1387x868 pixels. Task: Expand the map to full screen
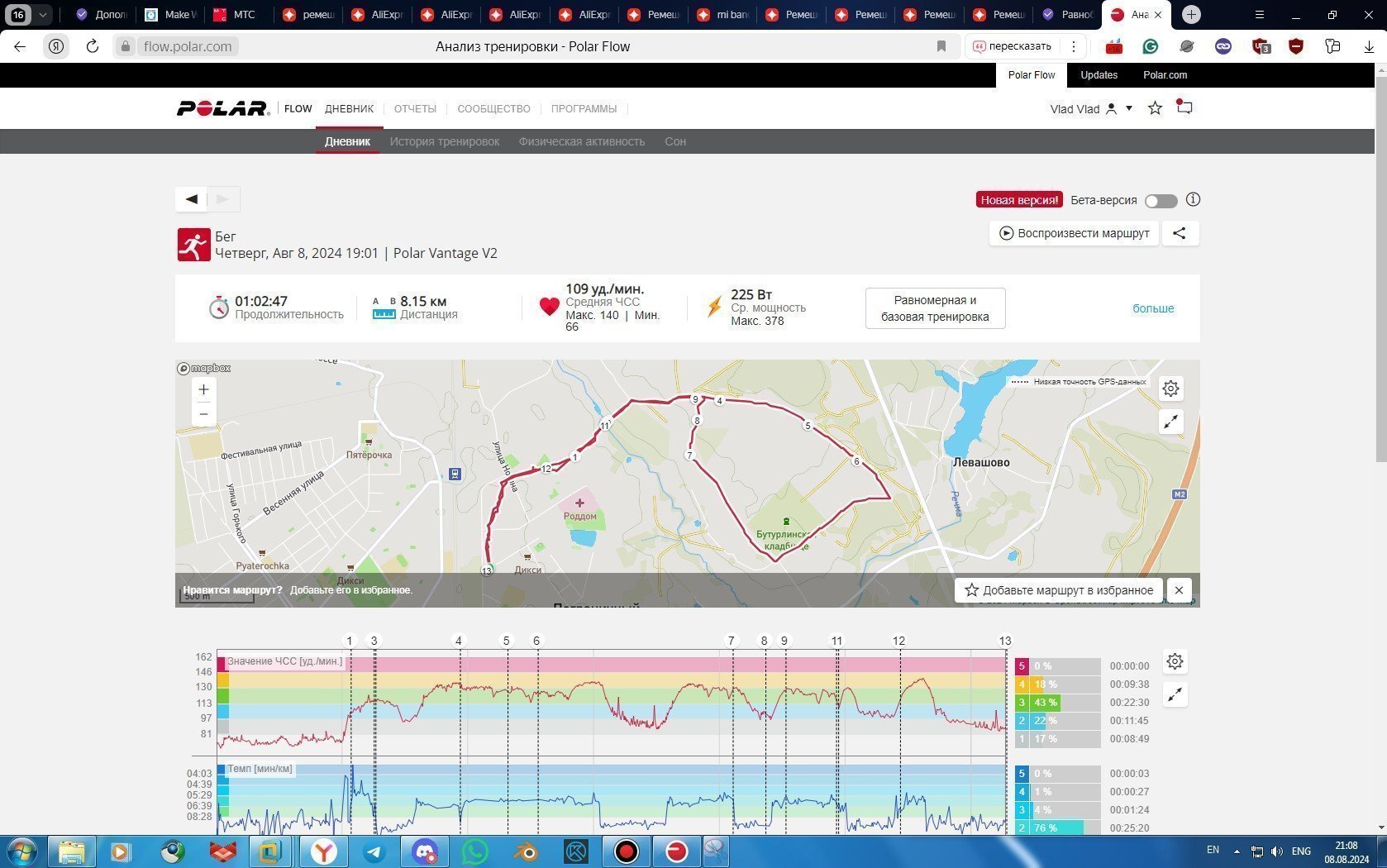click(1170, 422)
